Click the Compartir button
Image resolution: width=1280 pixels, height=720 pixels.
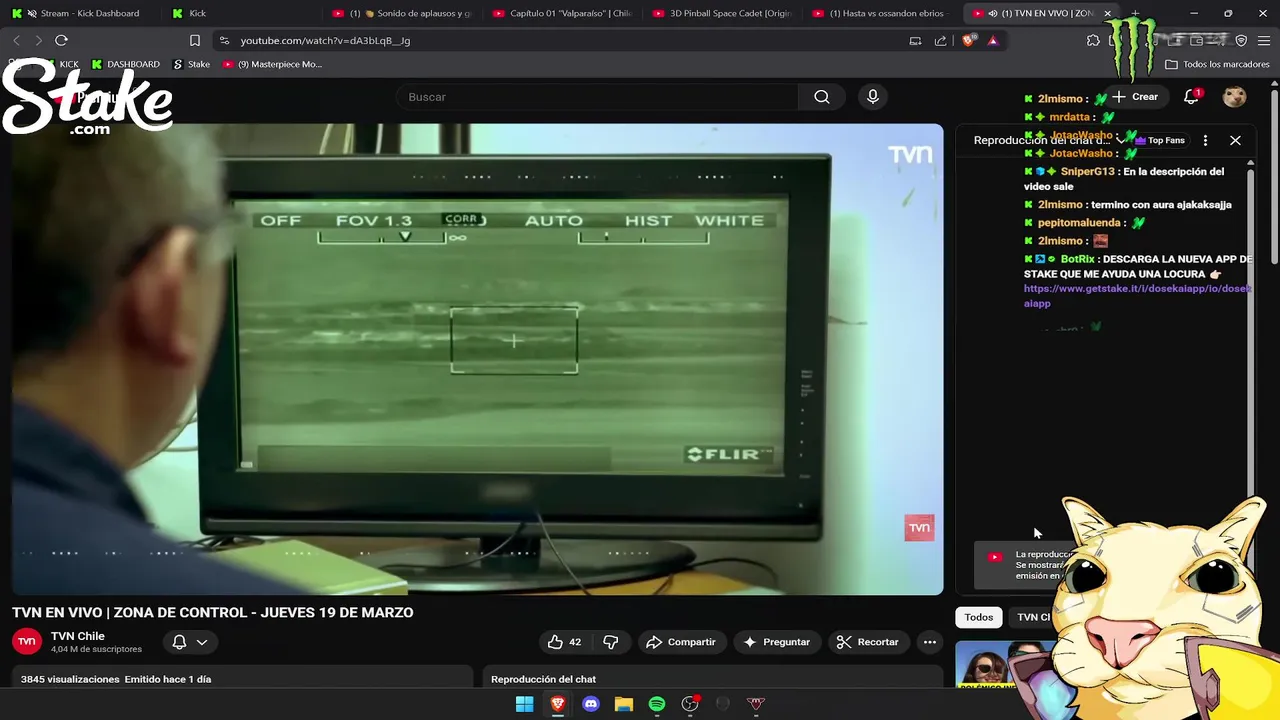pos(680,642)
